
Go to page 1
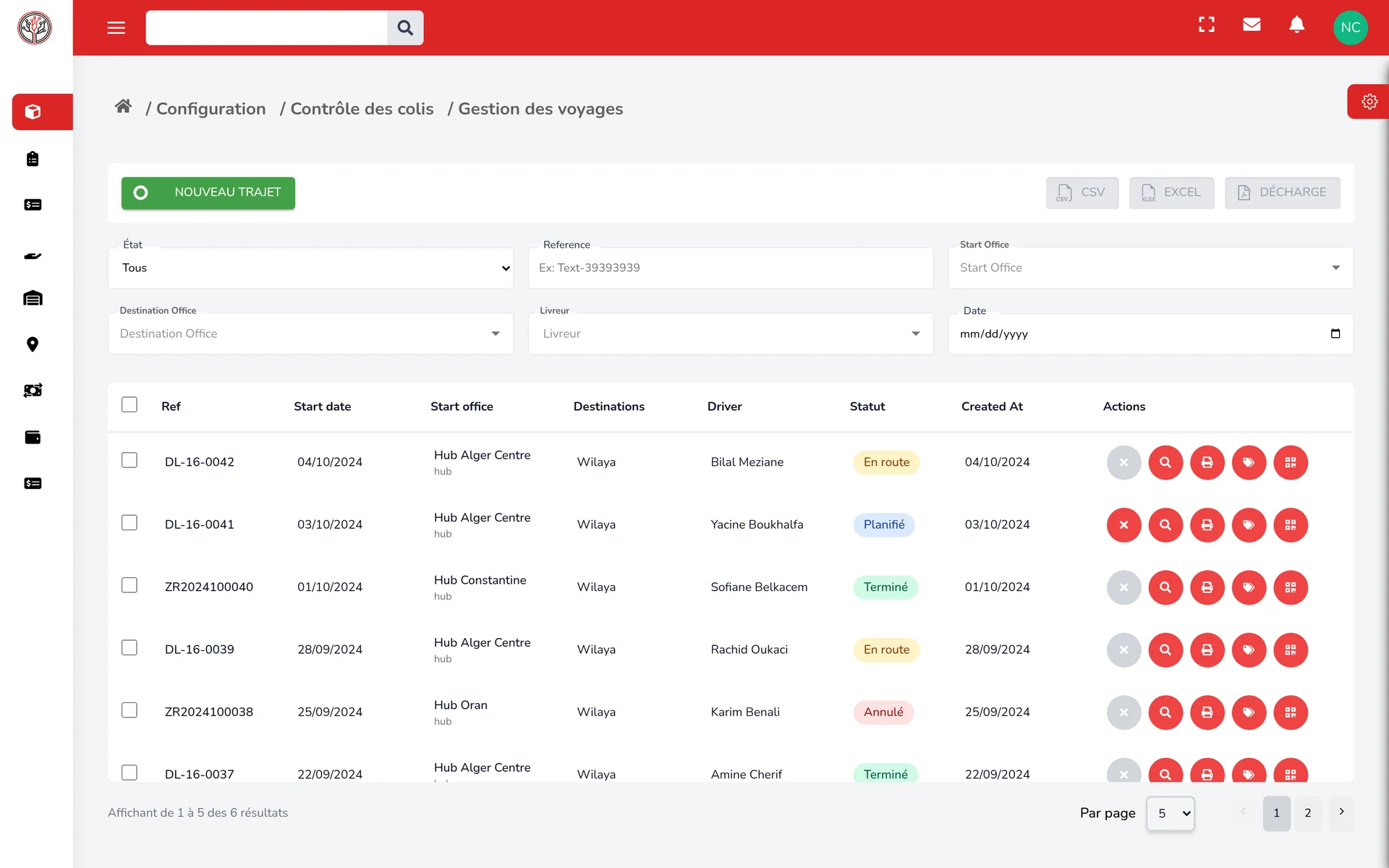(x=1277, y=813)
